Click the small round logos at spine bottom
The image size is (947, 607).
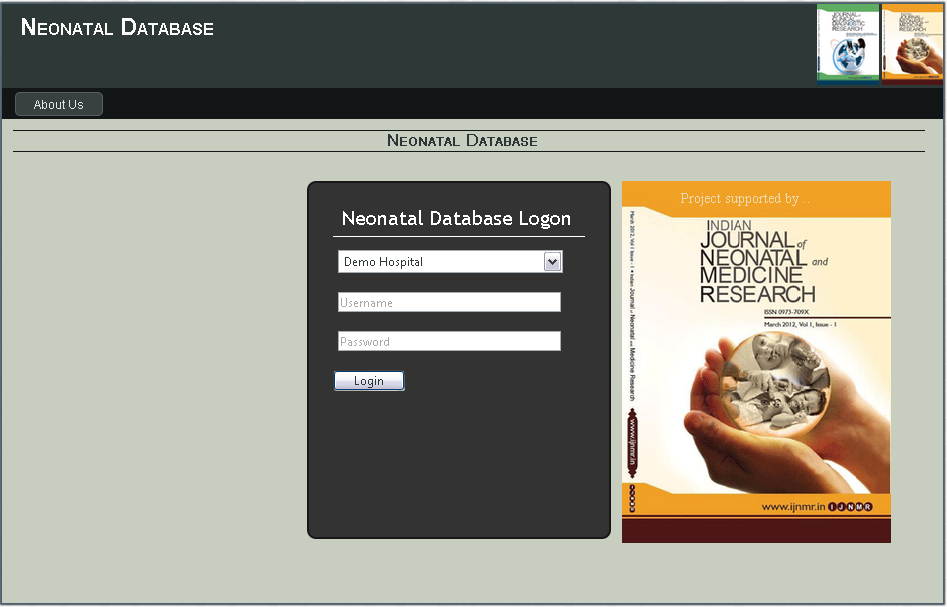click(633, 494)
